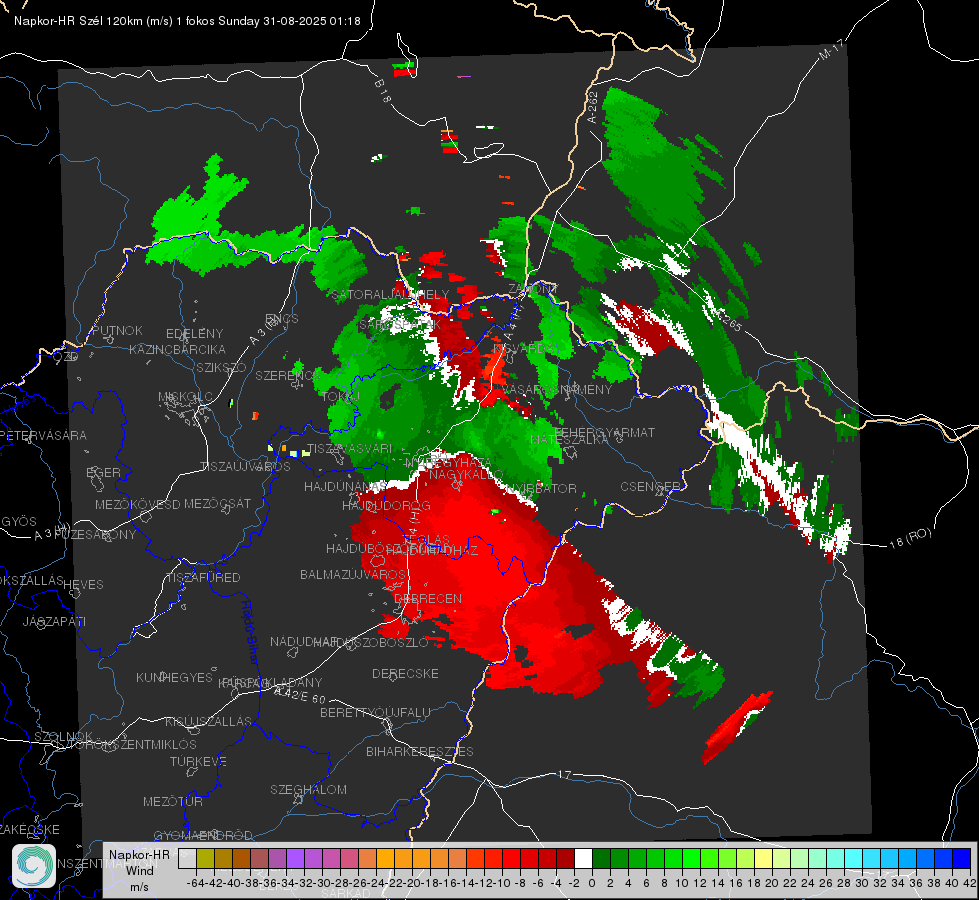Click the radar title text with date 31-08-2025
This screenshot has width=979, height=900.
tap(187, 21)
